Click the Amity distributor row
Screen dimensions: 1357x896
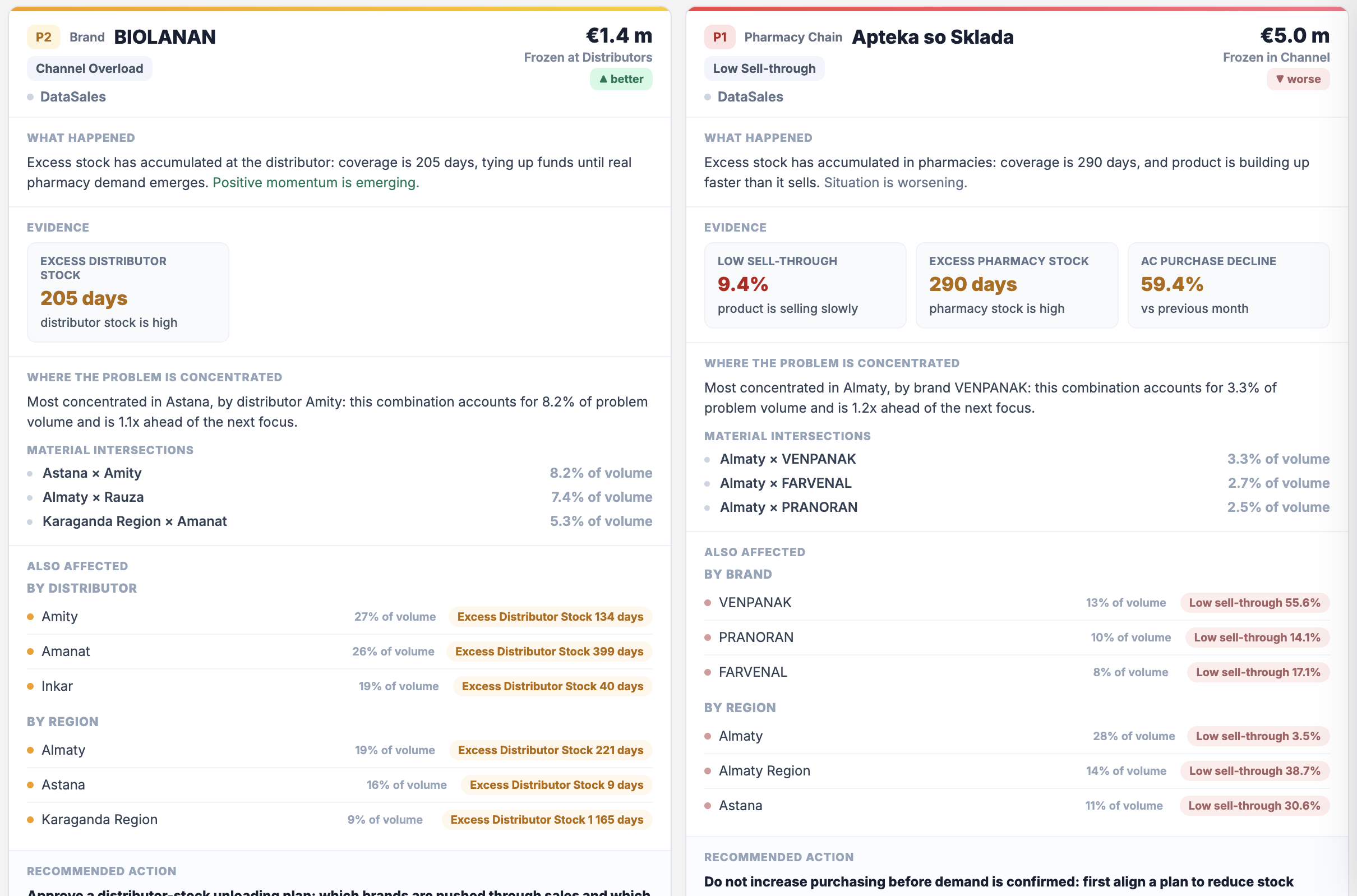pos(339,617)
